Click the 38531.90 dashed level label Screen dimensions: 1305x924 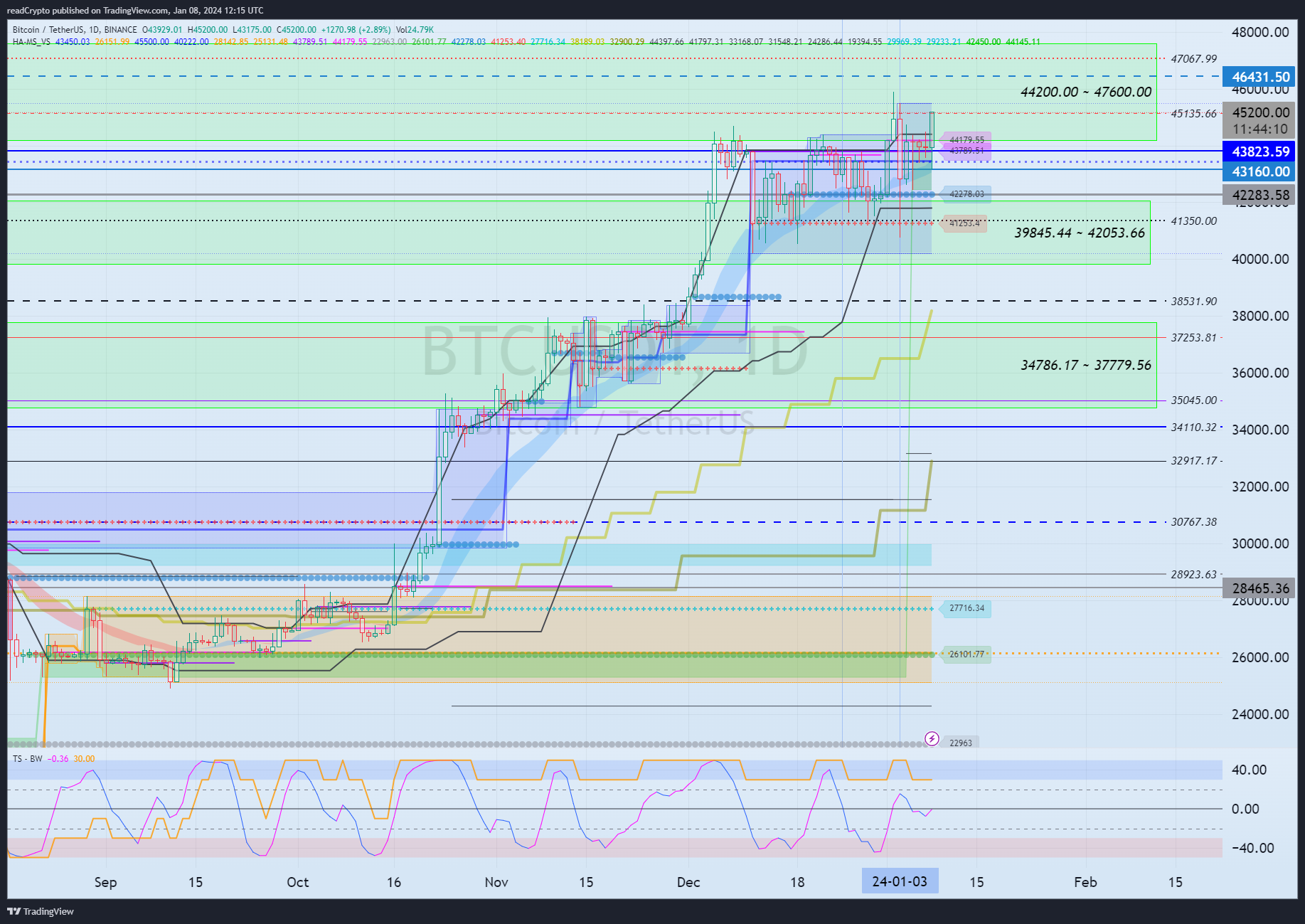(1194, 302)
